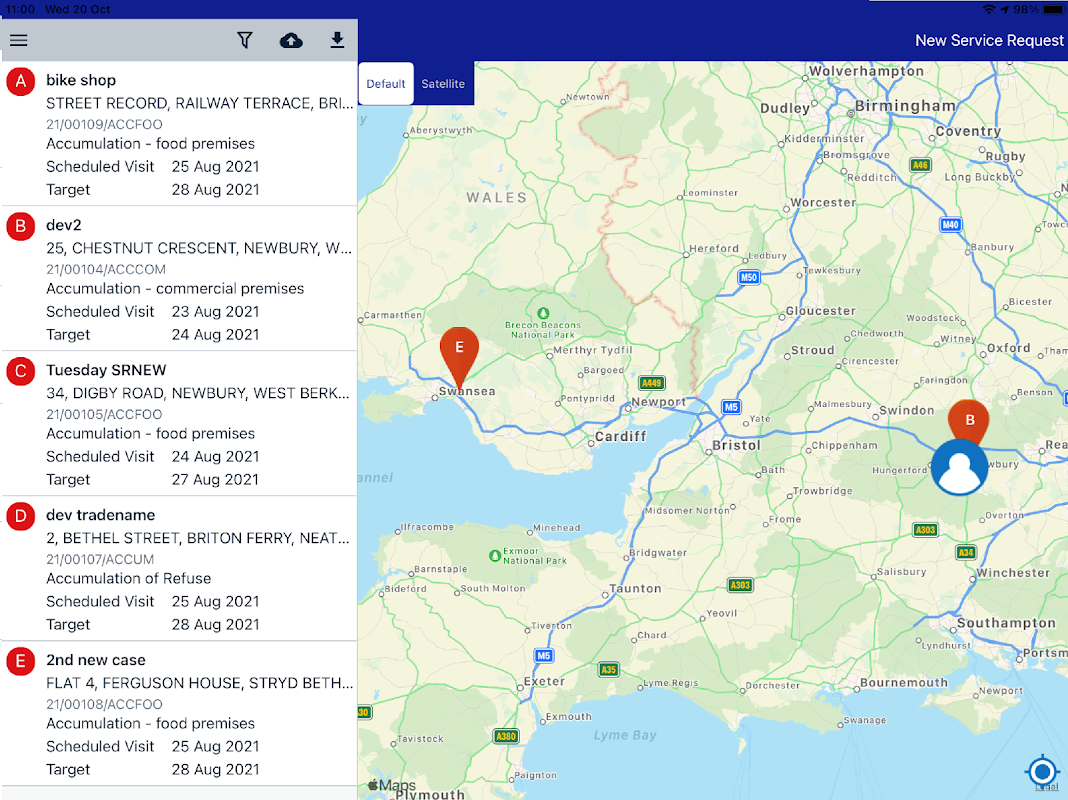Tap the download arrow icon

337,40
